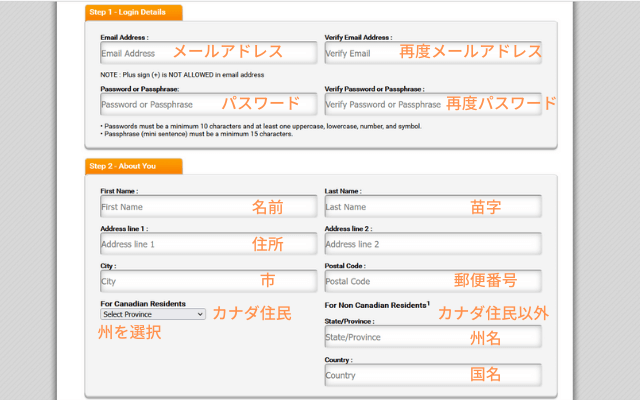Click the Country input field
The height and width of the screenshot is (400, 640).
coord(433,375)
